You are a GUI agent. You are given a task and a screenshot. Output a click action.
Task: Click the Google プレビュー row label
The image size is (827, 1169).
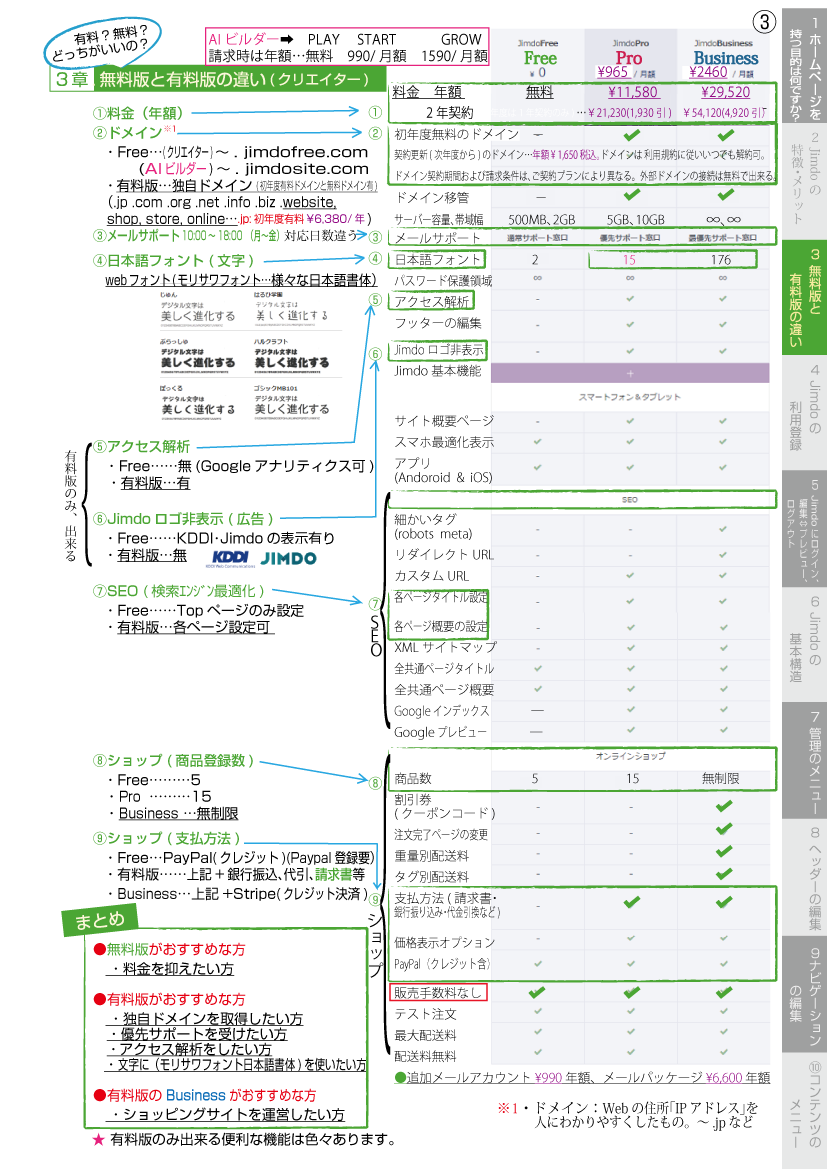[x=440, y=732]
